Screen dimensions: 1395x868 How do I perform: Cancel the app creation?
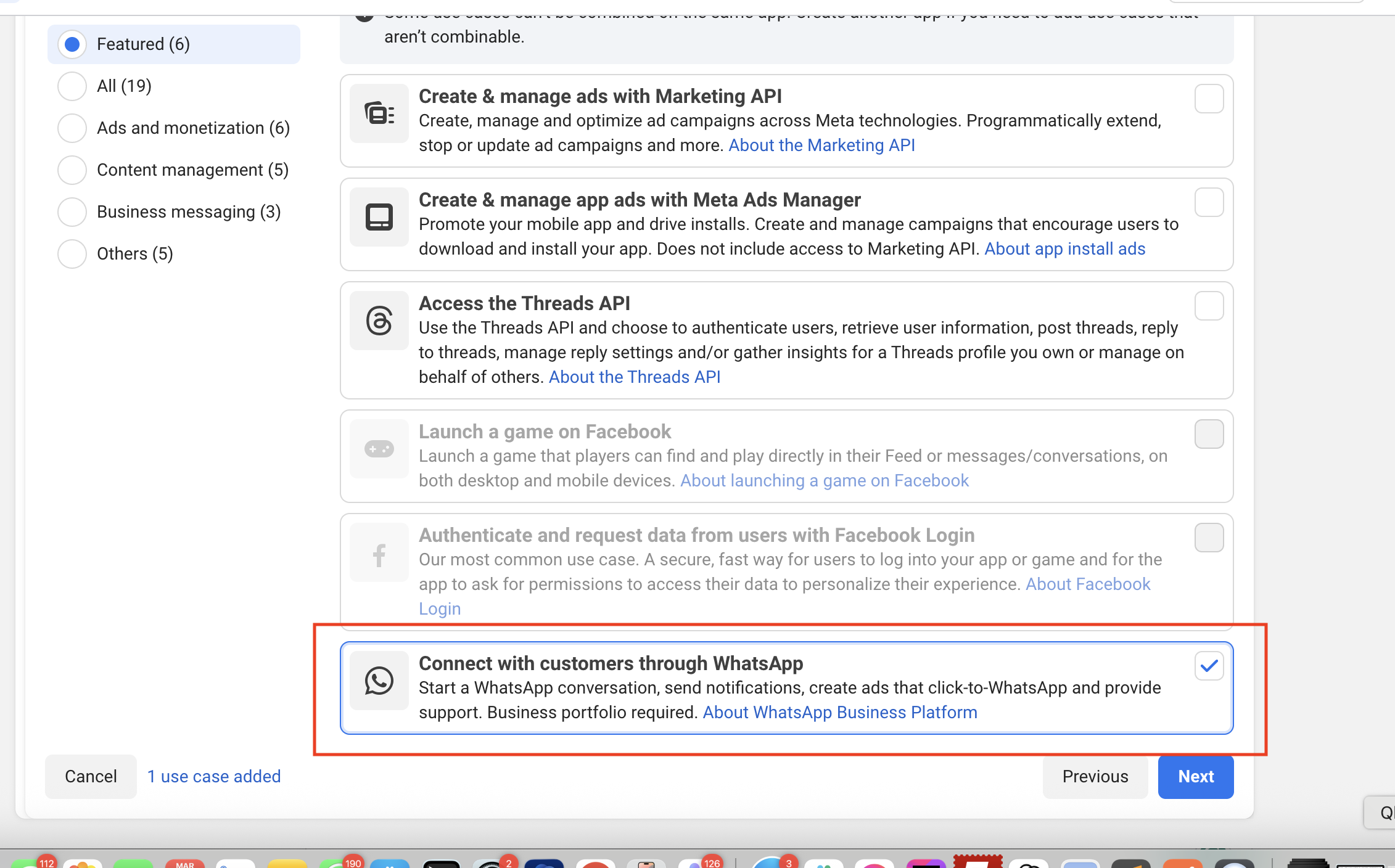91,777
